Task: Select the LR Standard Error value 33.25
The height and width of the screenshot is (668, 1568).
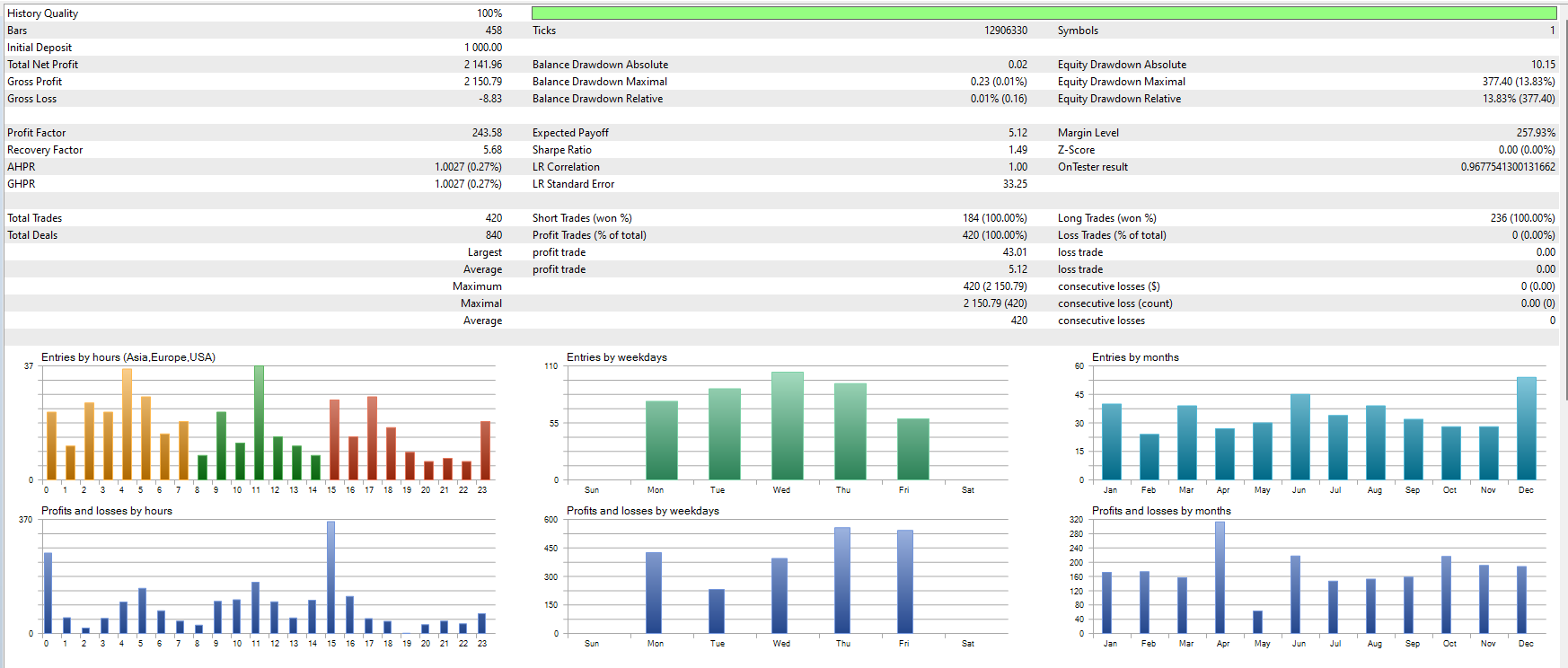Action: coord(1015,184)
